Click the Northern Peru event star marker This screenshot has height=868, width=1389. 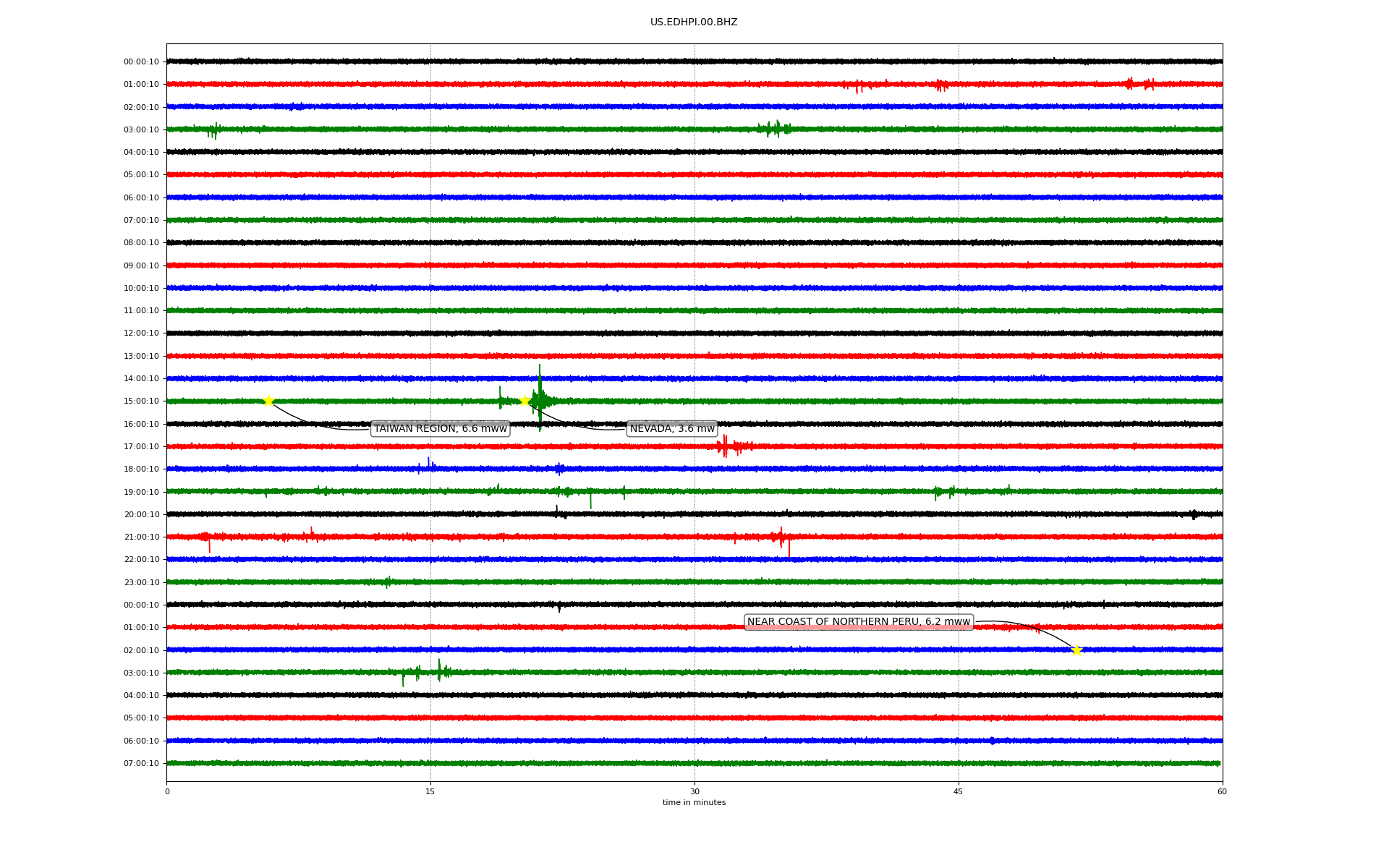tap(1076, 650)
